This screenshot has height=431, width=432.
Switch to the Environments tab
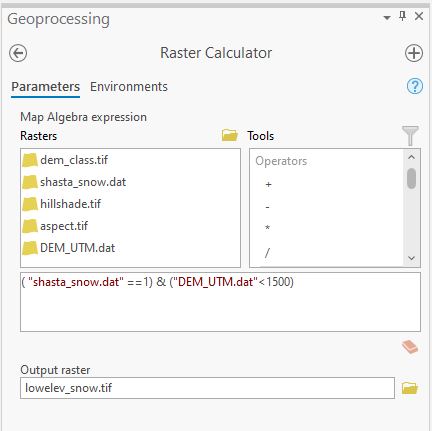tap(129, 87)
